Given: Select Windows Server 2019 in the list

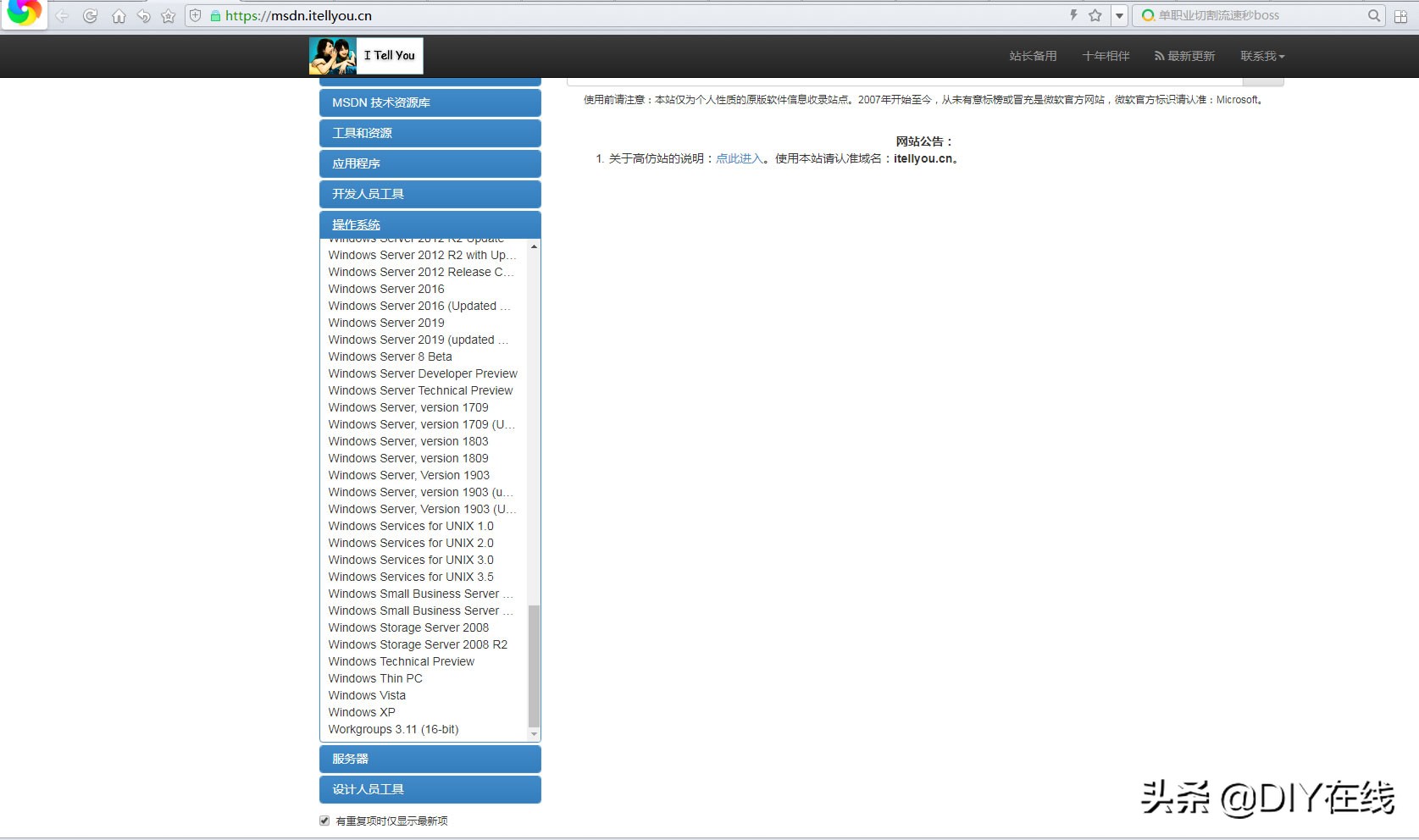Looking at the screenshot, I should click(386, 323).
